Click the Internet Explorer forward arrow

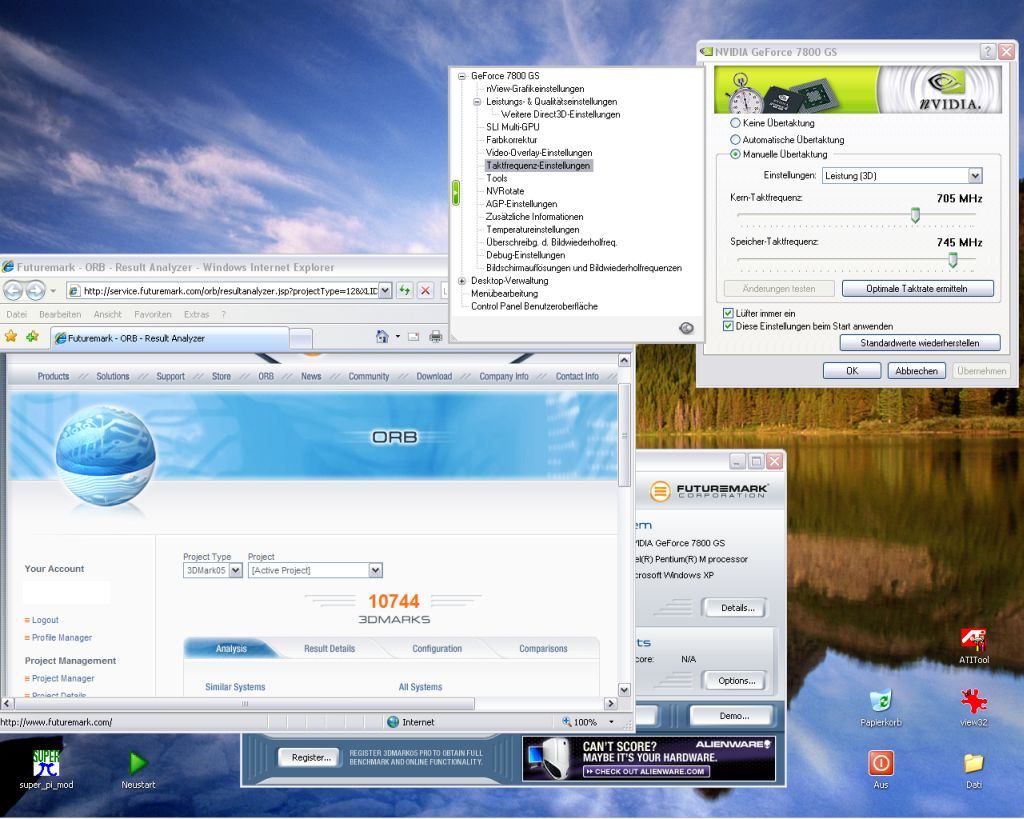[35, 290]
